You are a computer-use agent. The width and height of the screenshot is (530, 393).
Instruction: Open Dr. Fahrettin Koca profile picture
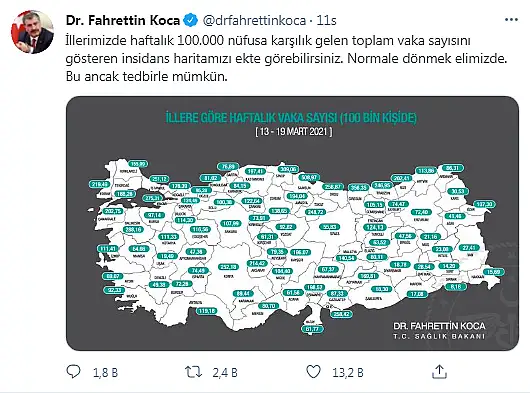pyautogui.click(x=32, y=32)
